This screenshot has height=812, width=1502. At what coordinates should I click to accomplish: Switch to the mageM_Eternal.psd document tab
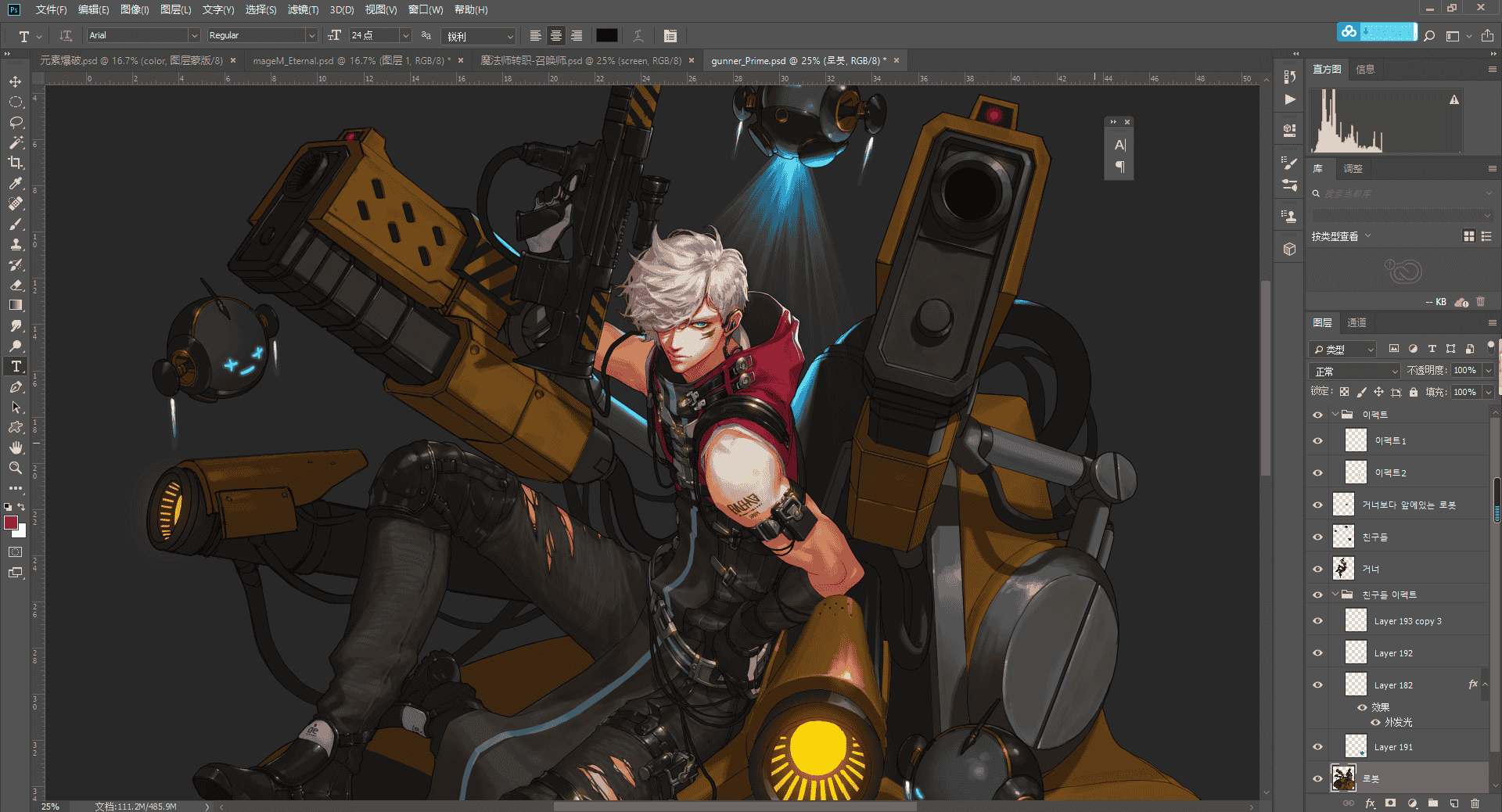351,60
